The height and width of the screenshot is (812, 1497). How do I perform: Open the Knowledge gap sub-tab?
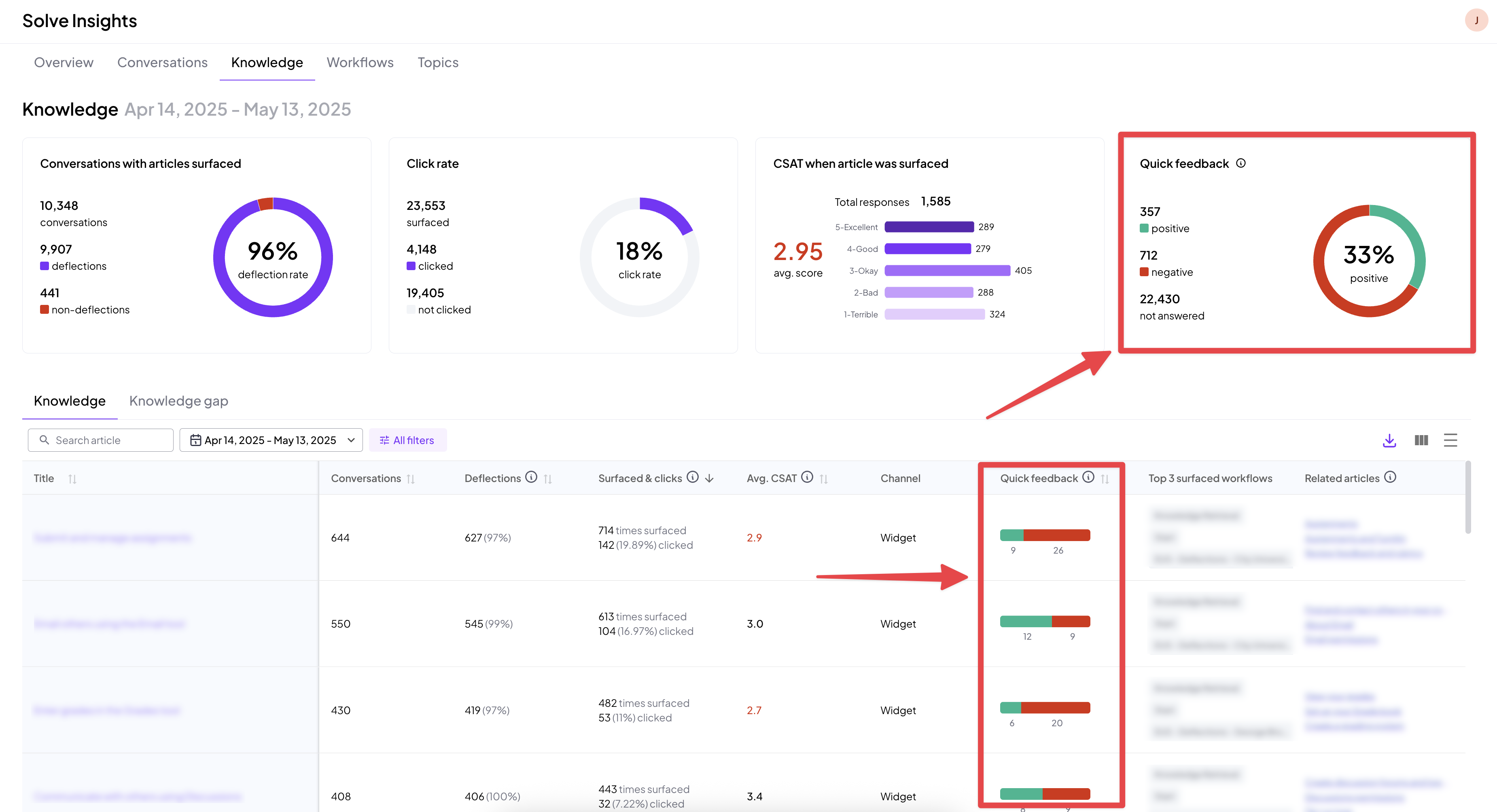click(x=178, y=401)
